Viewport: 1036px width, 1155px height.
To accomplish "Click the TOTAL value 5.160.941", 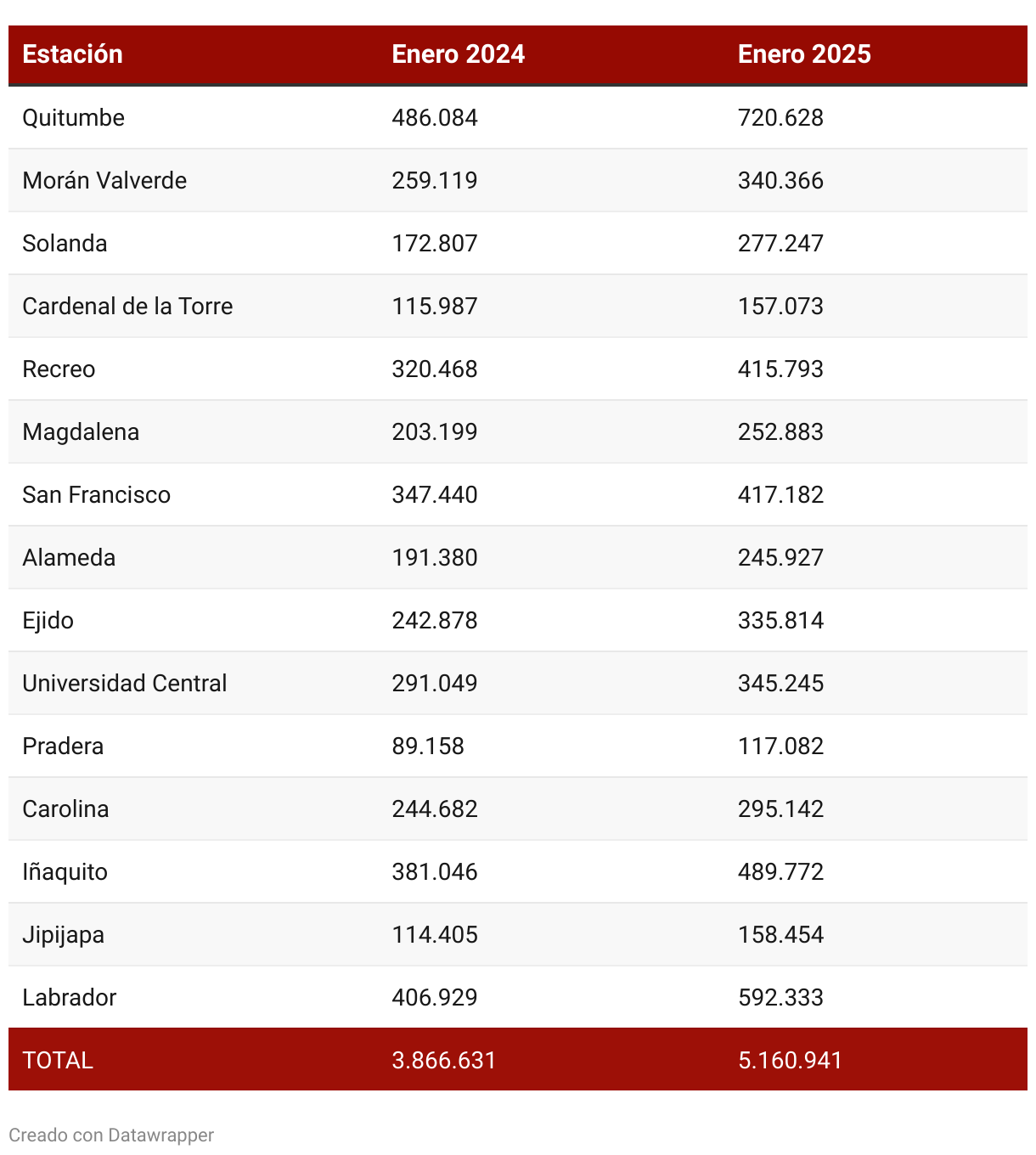I will click(790, 1060).
